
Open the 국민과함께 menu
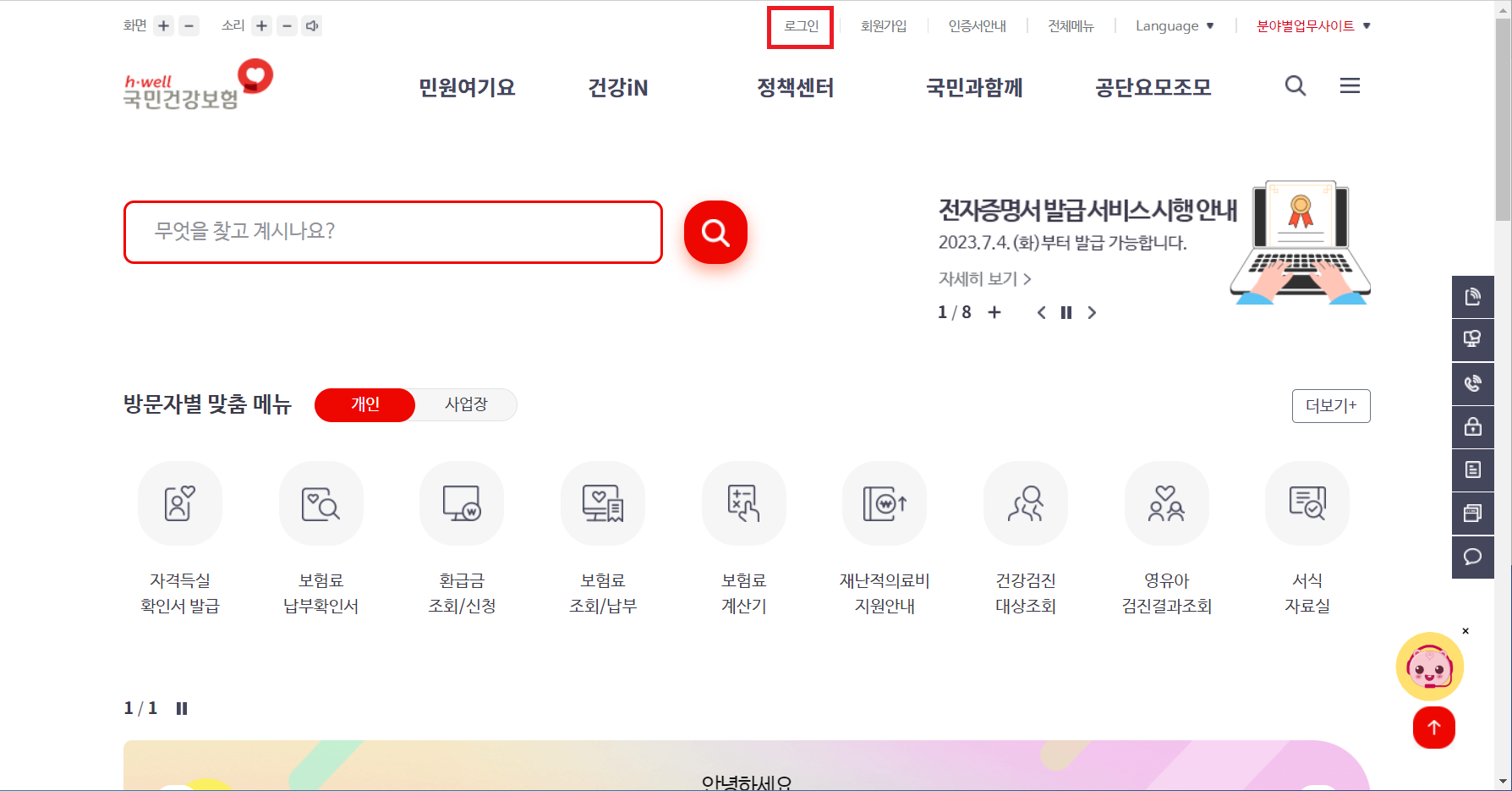(974, 87)
